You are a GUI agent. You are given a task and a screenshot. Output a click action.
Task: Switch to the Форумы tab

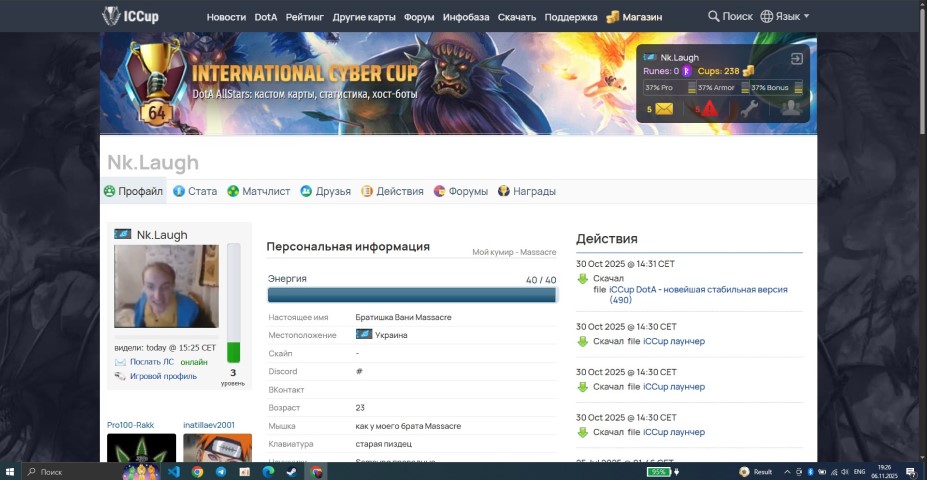coord(461,192)
